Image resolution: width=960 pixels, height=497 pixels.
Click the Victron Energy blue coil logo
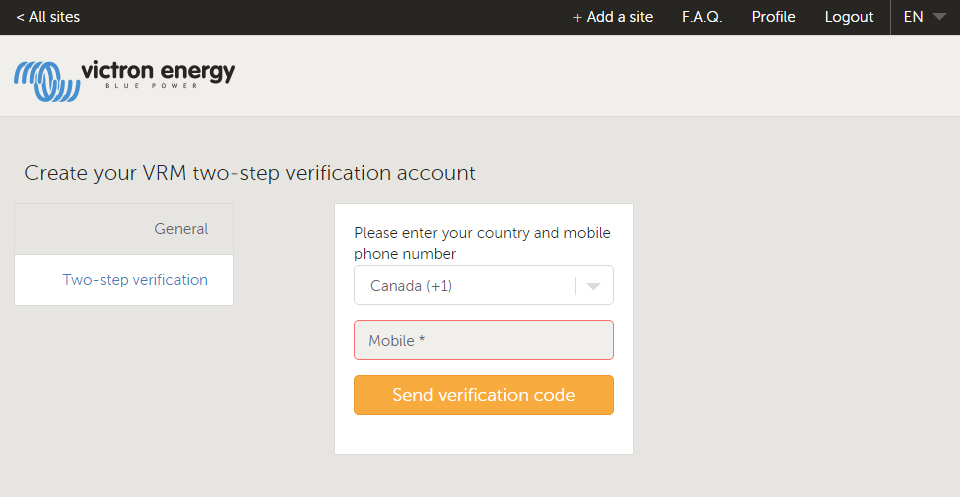tap(45, 80)
